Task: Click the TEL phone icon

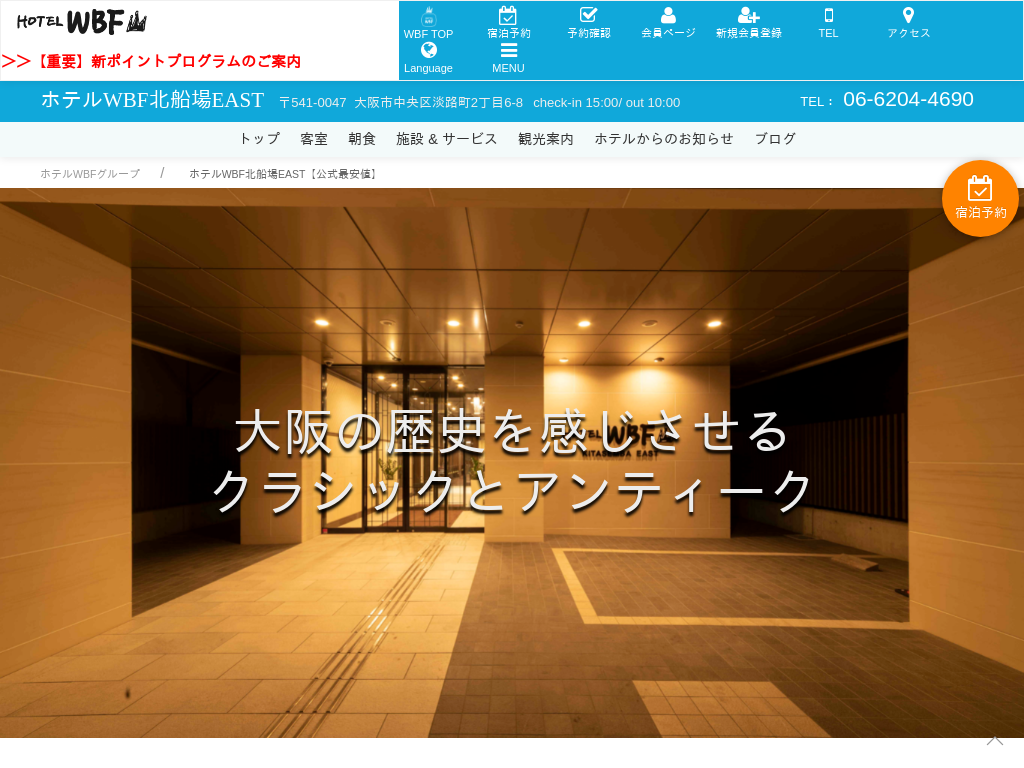Action: click(828, 15)
